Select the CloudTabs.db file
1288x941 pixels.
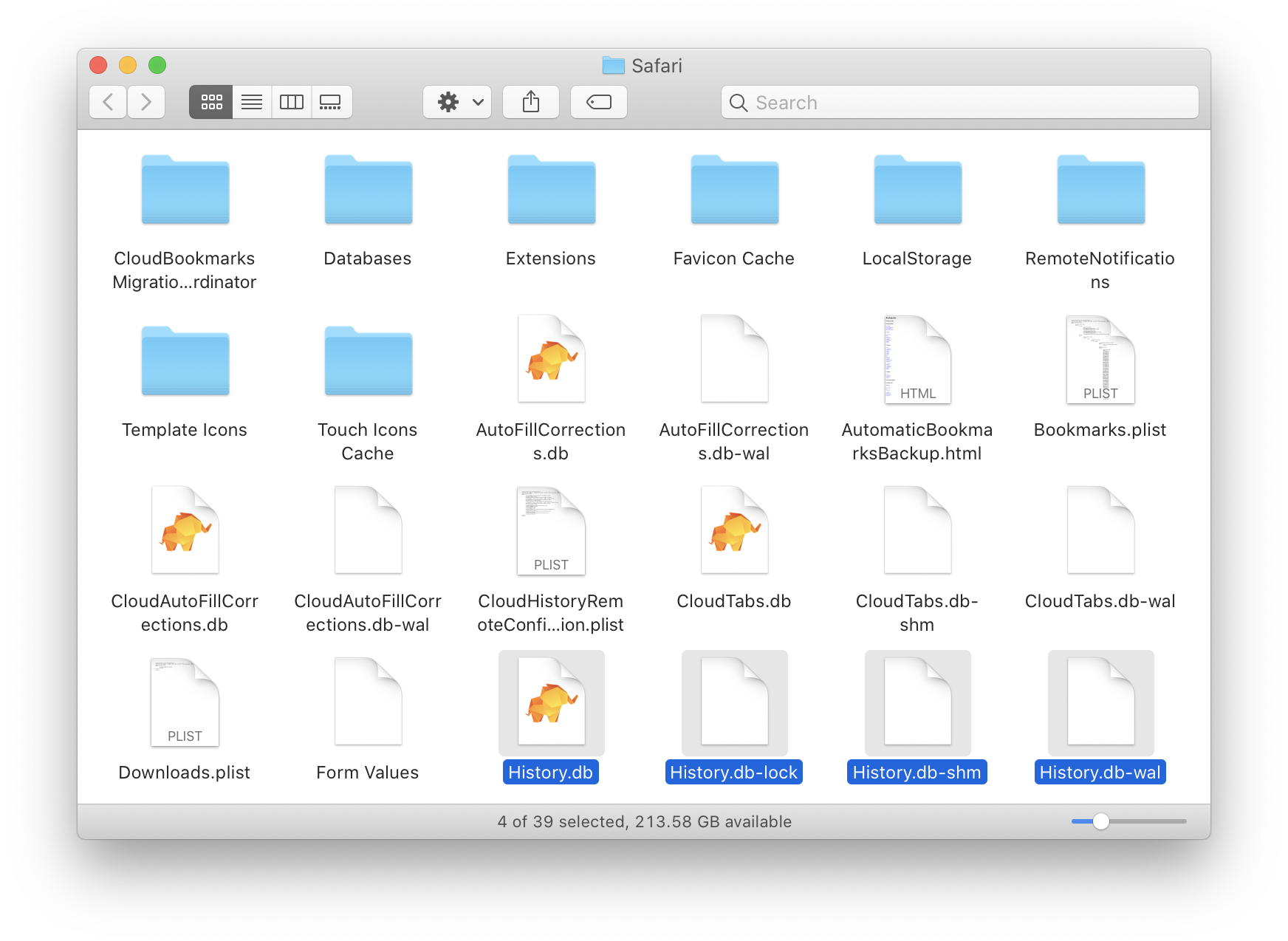(733, 530)
